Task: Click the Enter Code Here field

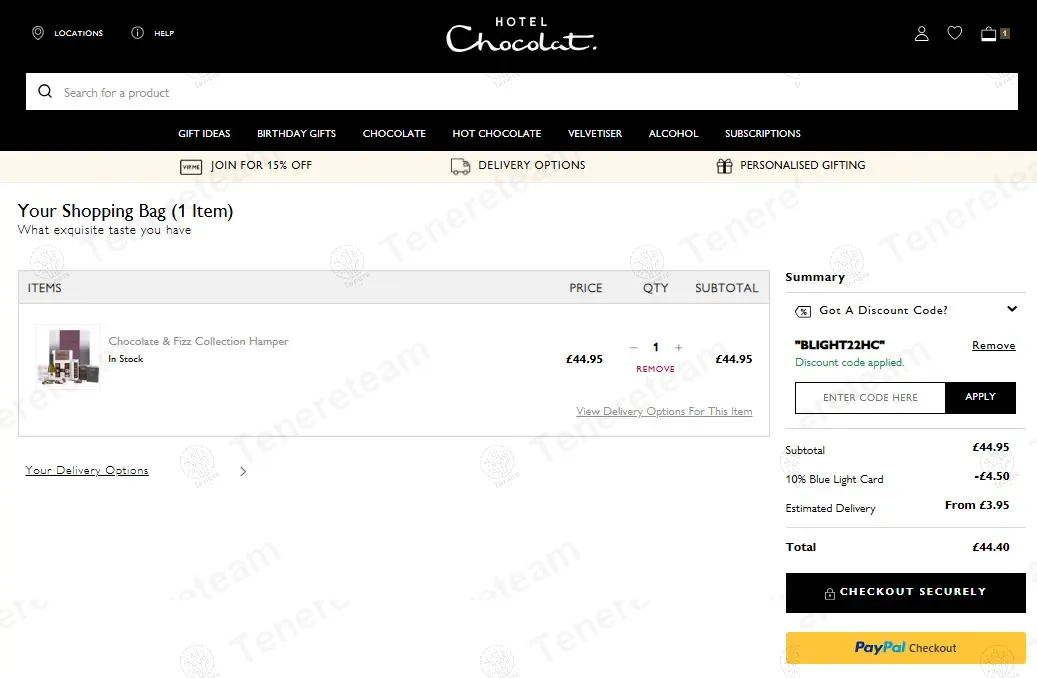Action: [870, 398]
